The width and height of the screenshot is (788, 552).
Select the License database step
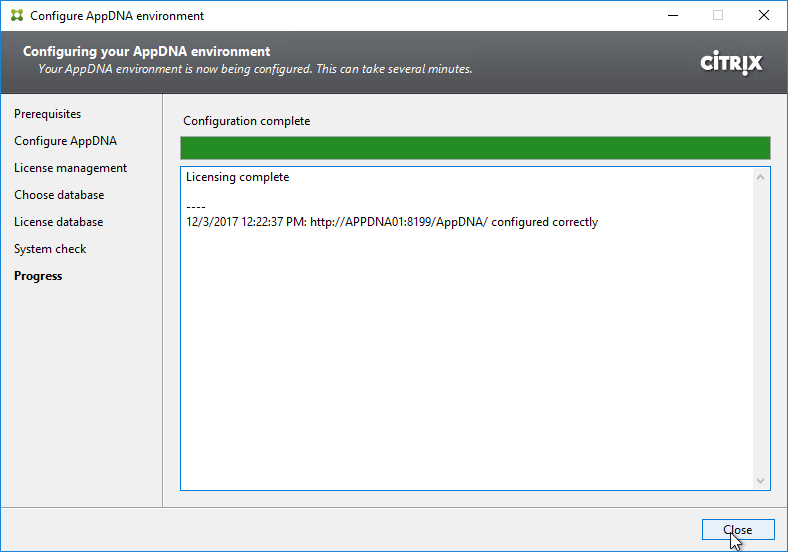tap(58, 222)
